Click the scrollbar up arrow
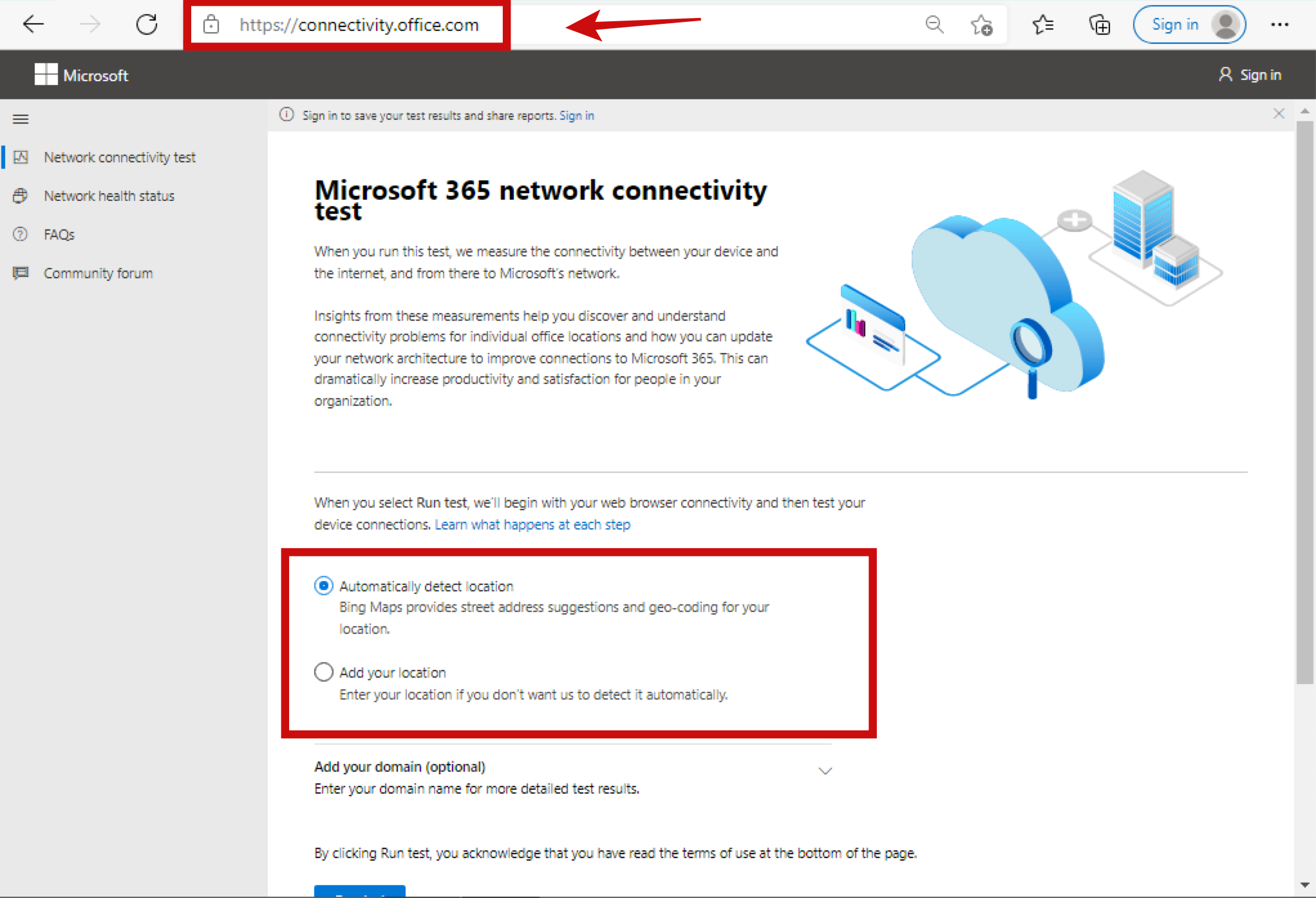 point(1305,111)
